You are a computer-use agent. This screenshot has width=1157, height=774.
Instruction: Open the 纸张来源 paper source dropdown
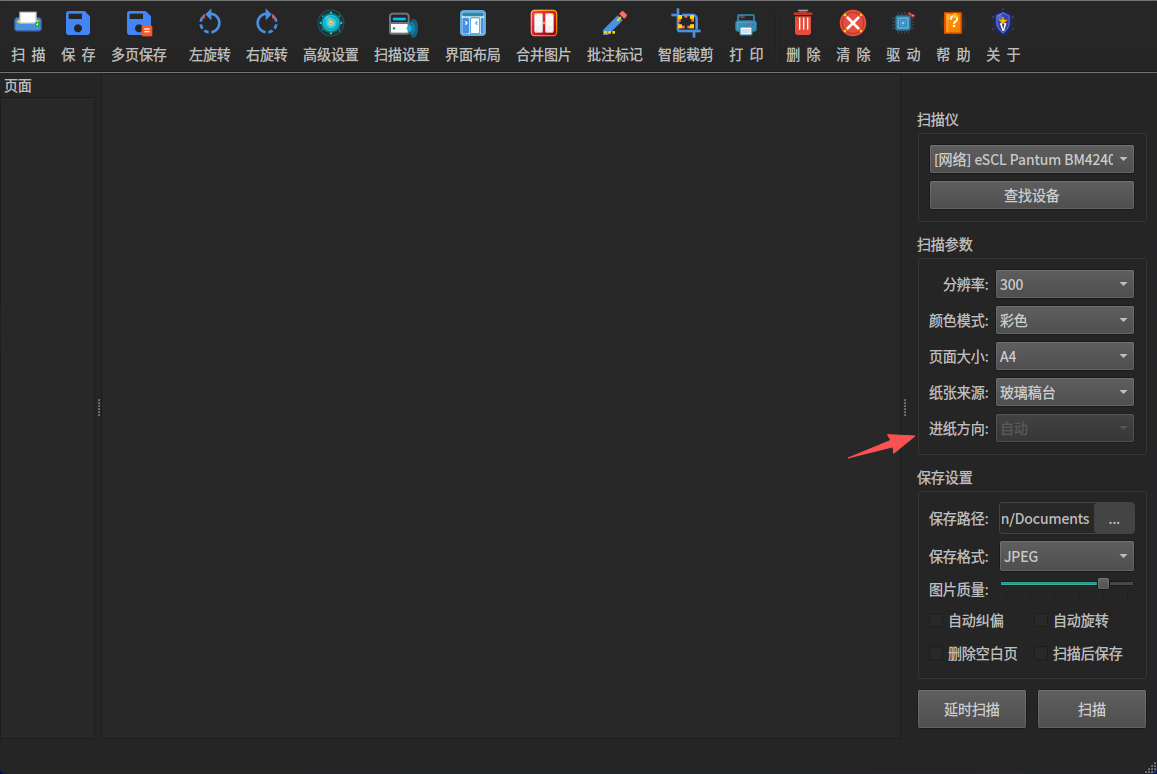[x=1065, y=393]
